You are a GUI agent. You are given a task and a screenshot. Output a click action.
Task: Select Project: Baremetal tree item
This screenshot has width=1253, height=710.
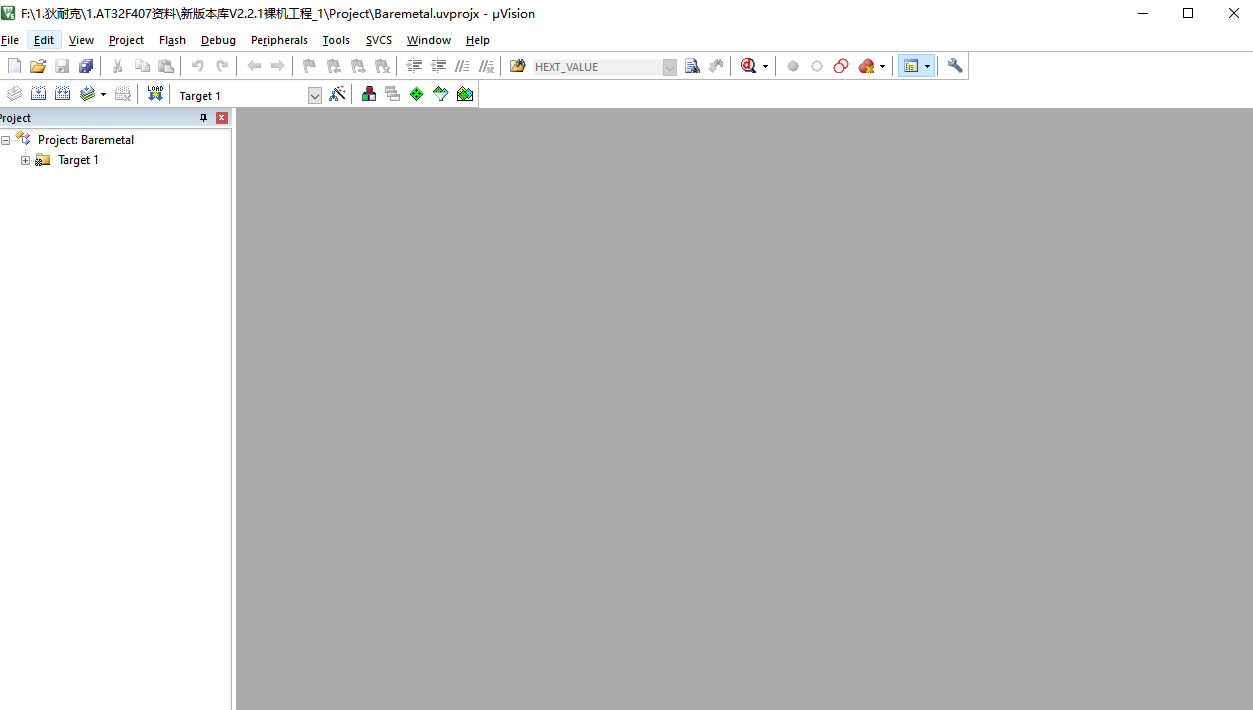[86, 140]
